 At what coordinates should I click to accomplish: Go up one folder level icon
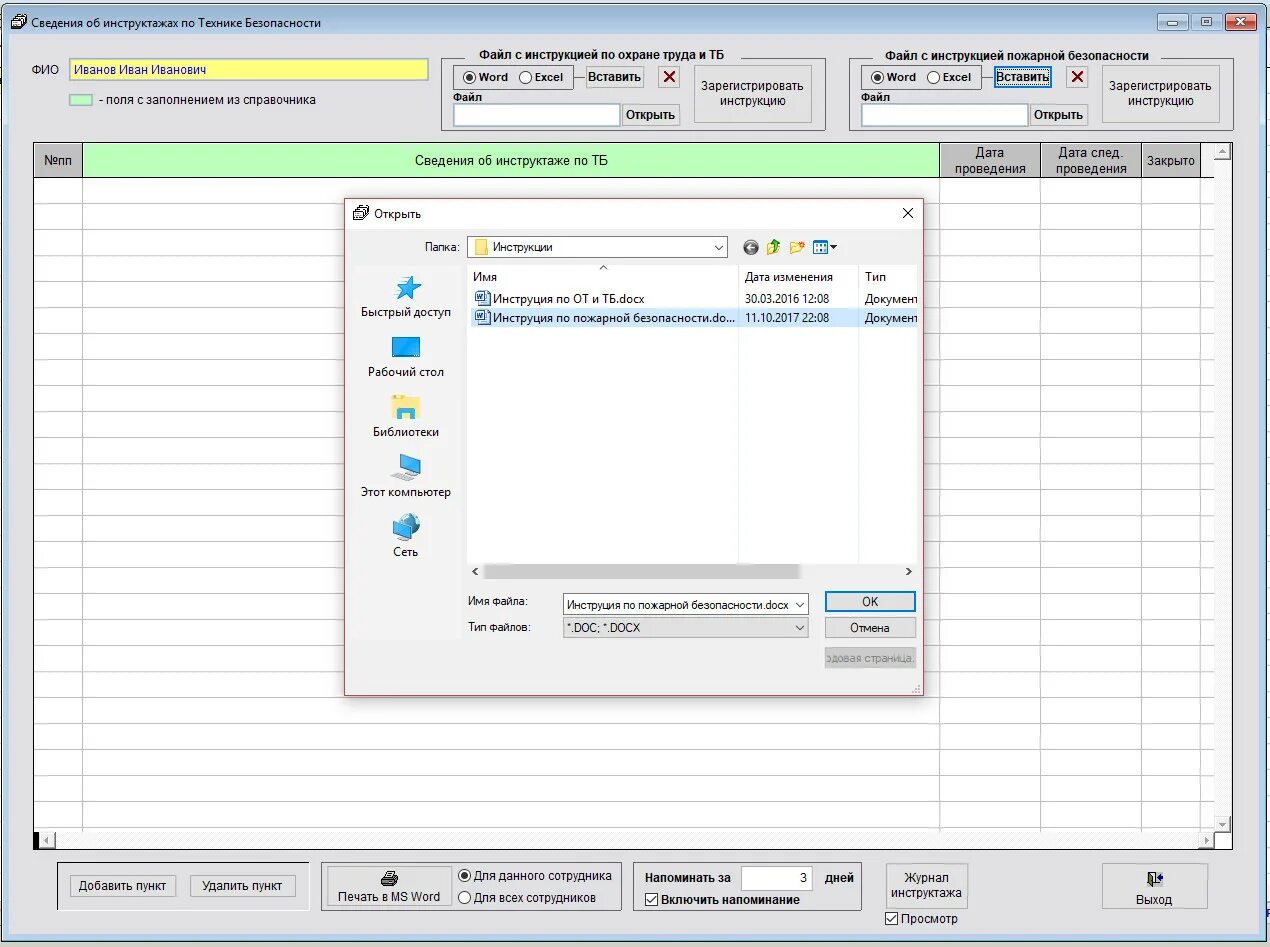tap(774, 247)
